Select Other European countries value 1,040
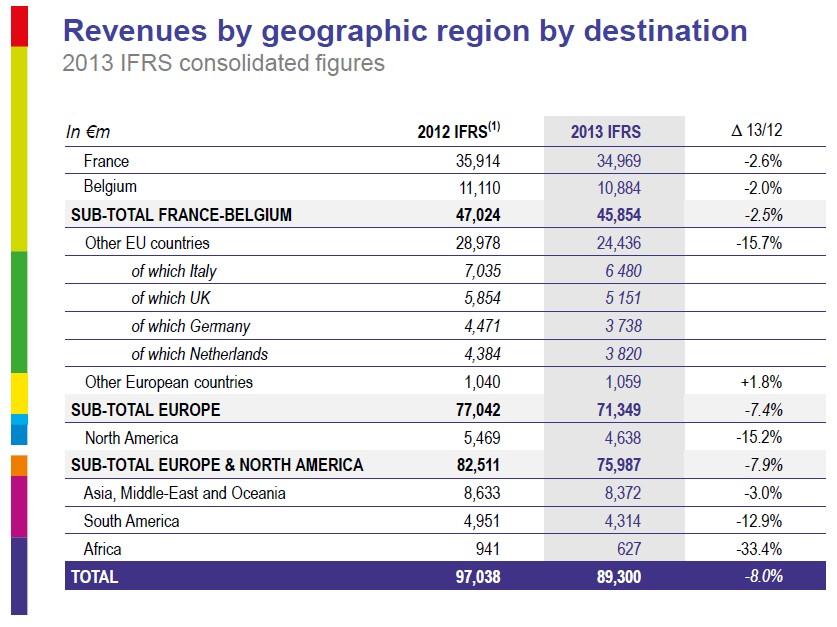This screenshot has width=837, height=627. 482,383
